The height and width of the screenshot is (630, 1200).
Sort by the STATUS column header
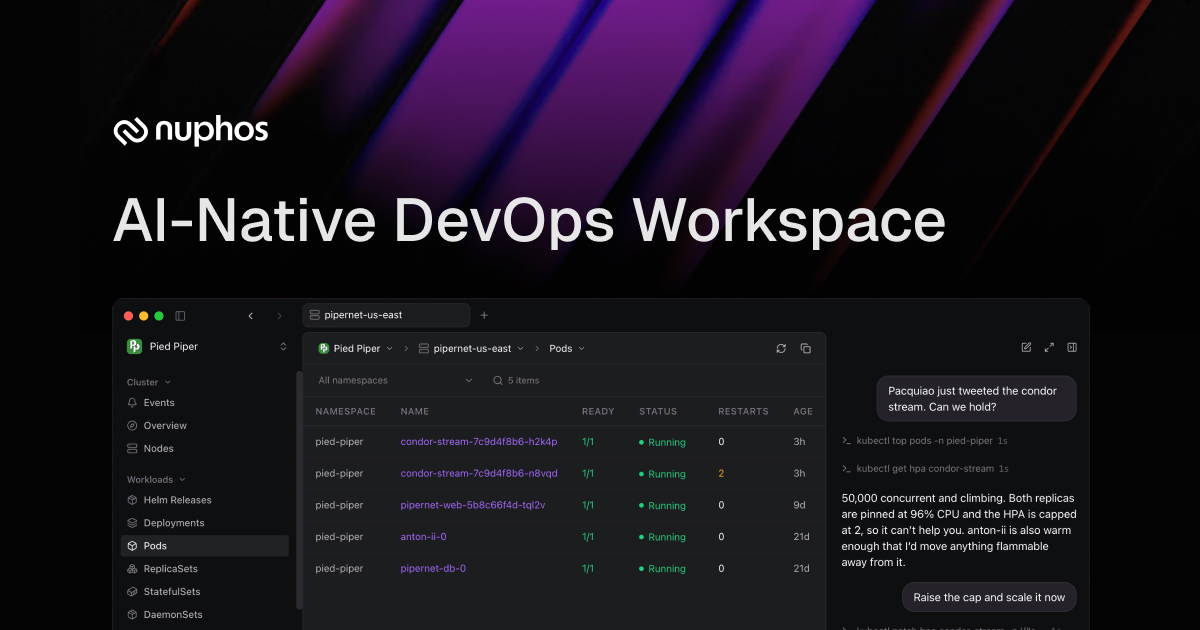(x=658, y=412)
